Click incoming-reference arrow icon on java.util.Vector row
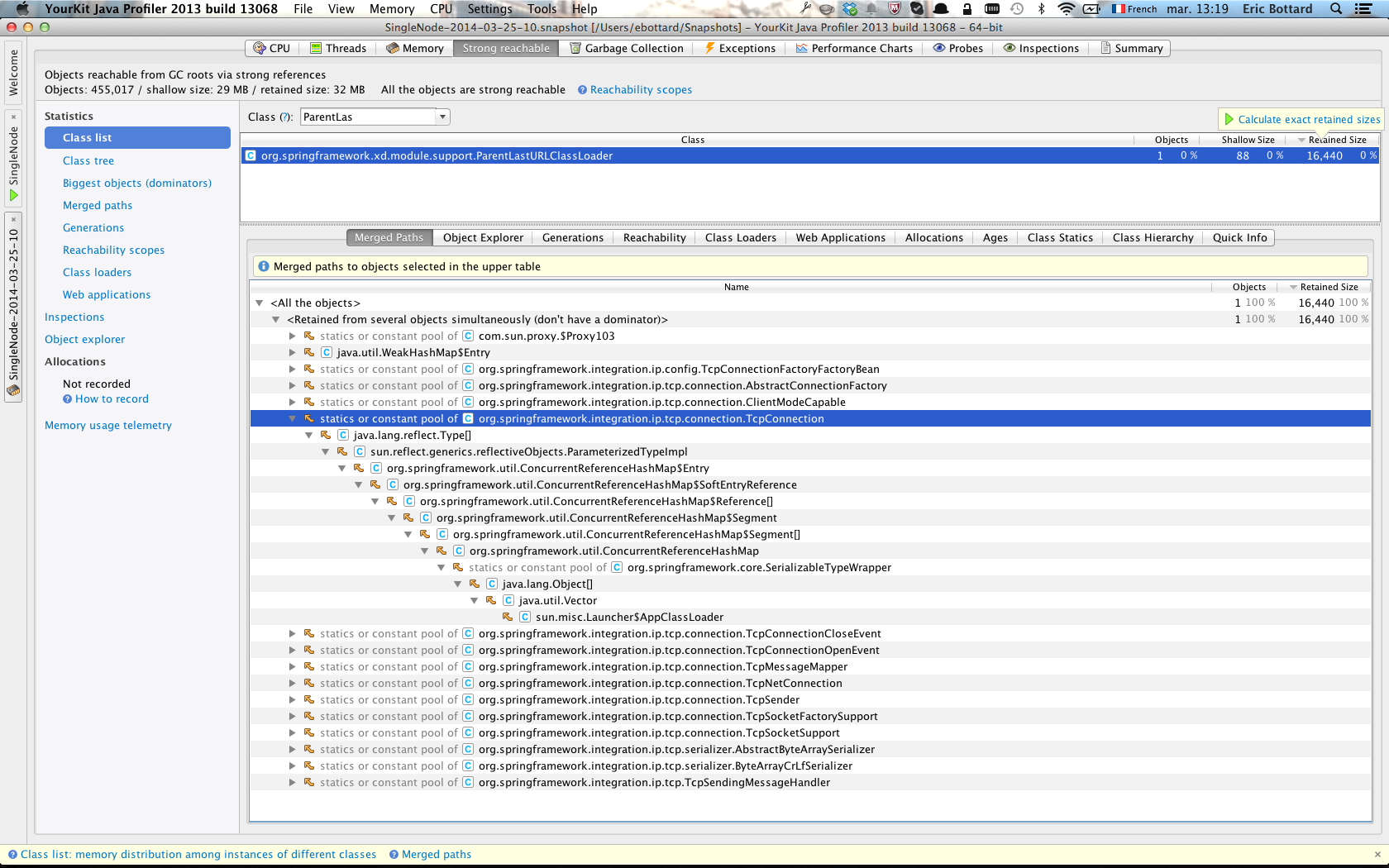The height and width of the screenshot is (868, 1389). click(x=491, y=600)
